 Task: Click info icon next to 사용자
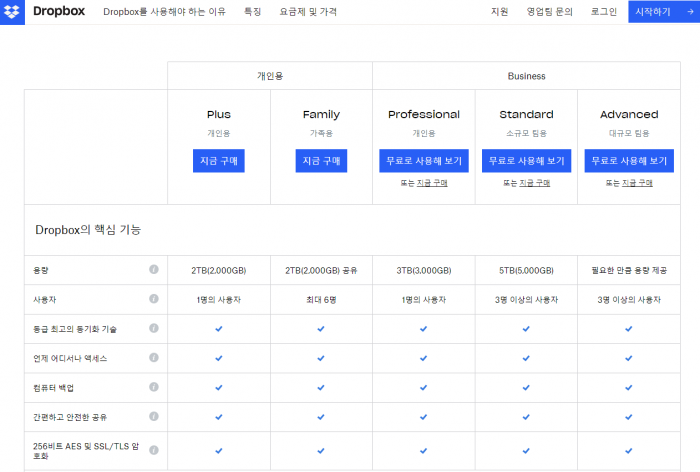click(154, 299)
